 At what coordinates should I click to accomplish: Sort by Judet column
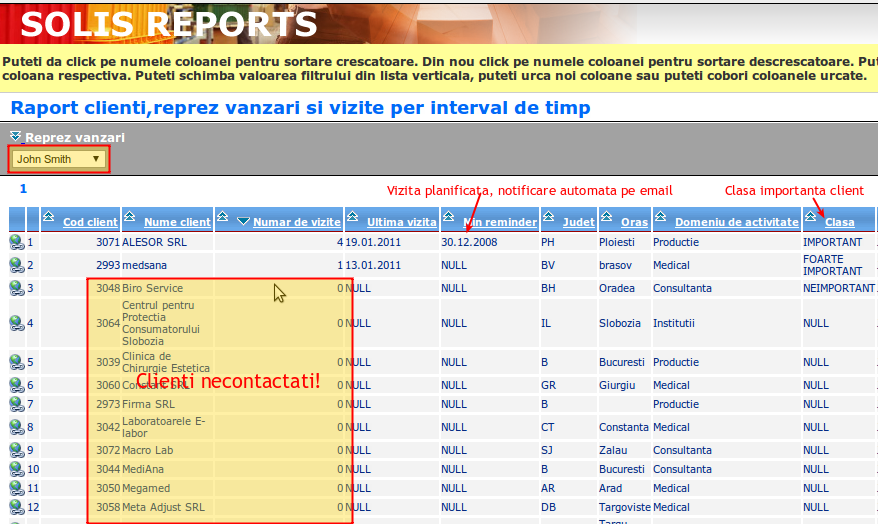(578, 222)
